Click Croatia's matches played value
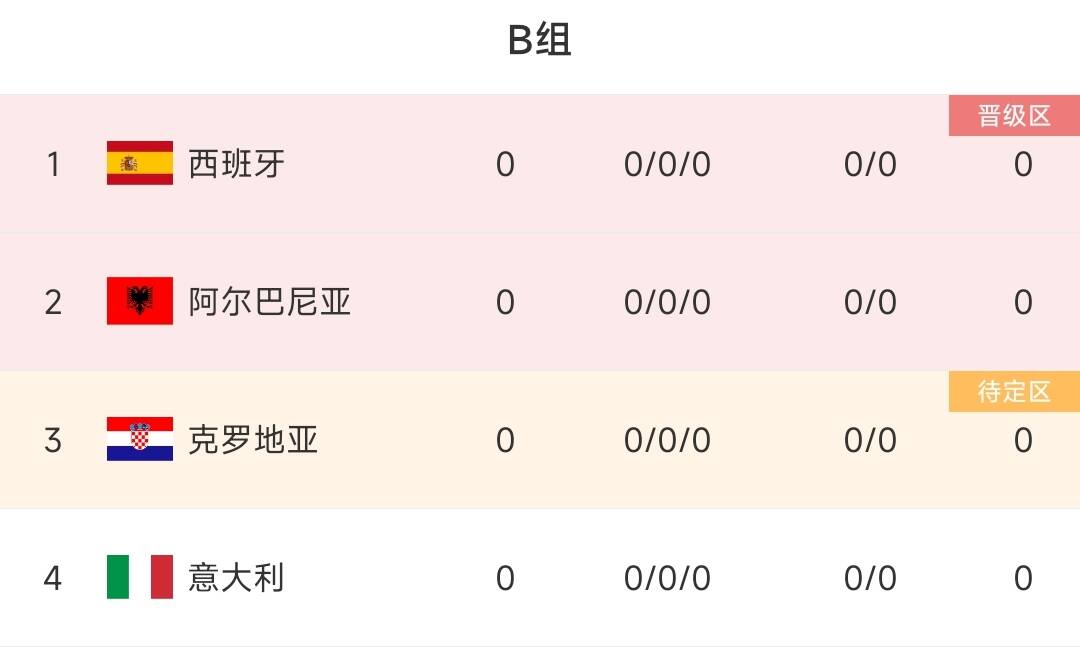This screenshot has width=1080, height=656. (505, 440)
